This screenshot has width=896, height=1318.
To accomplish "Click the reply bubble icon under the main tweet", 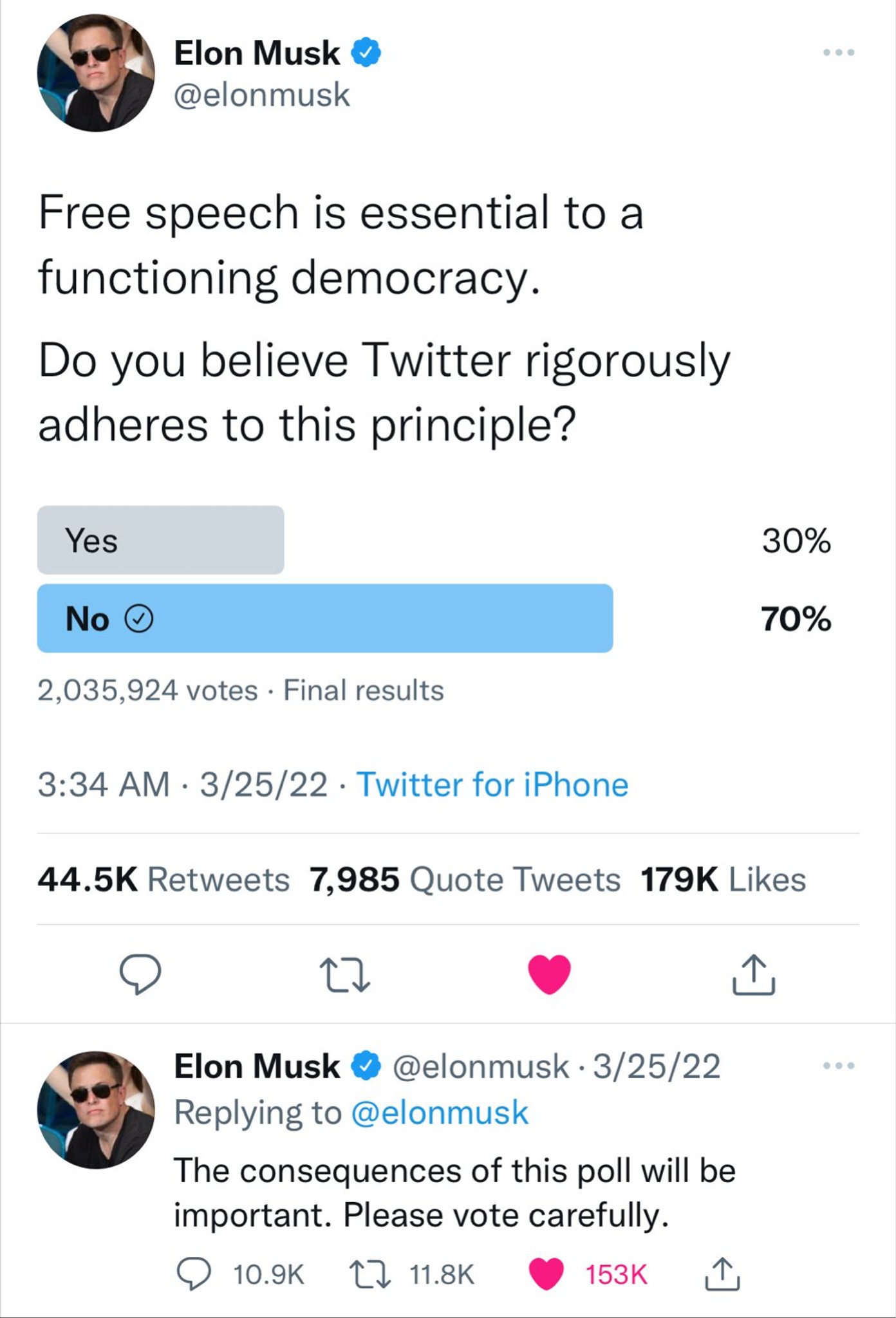I will tap(140, 974).
